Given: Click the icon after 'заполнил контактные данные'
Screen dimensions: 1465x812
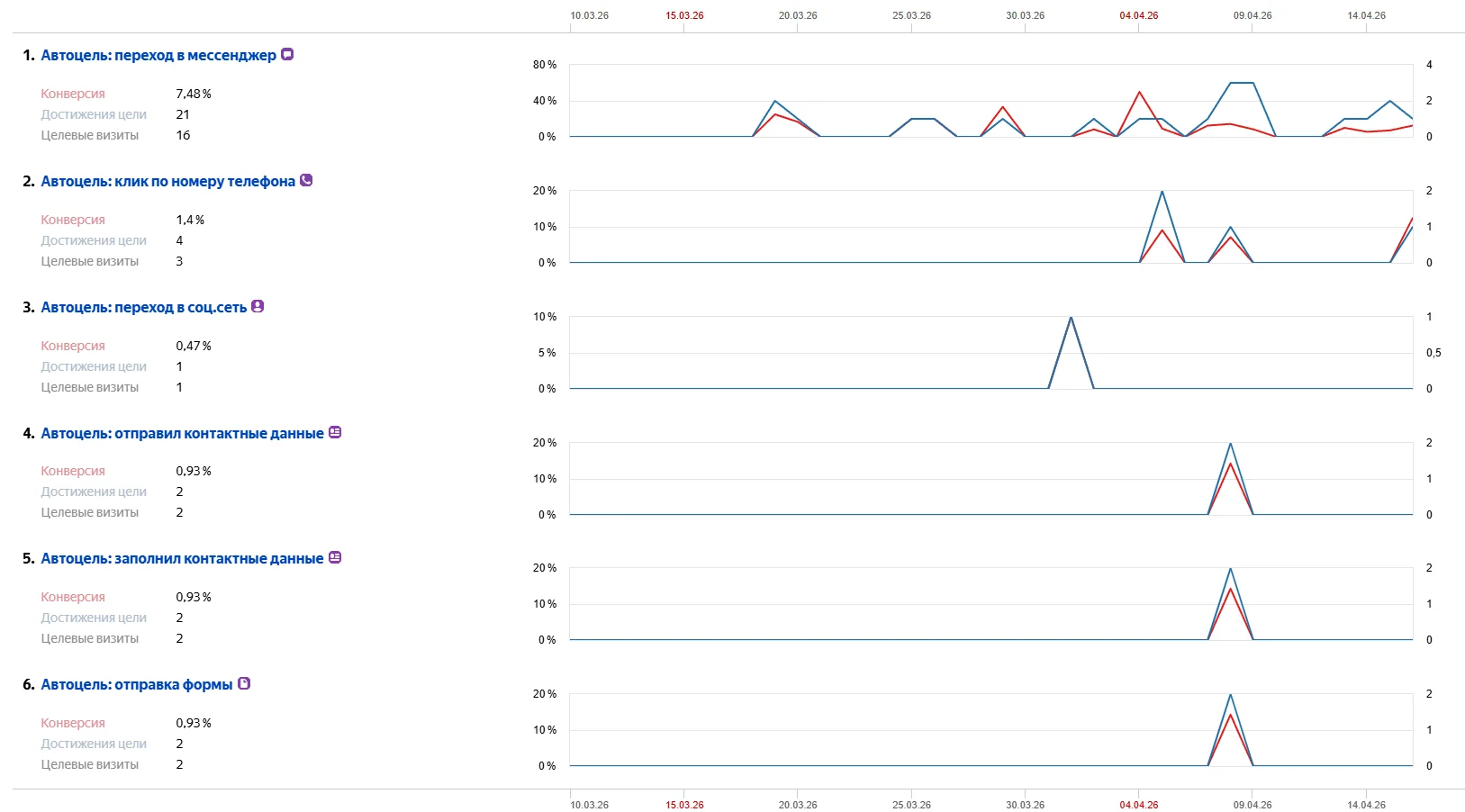Looking at the screenshot, I should tap(335, 557).
